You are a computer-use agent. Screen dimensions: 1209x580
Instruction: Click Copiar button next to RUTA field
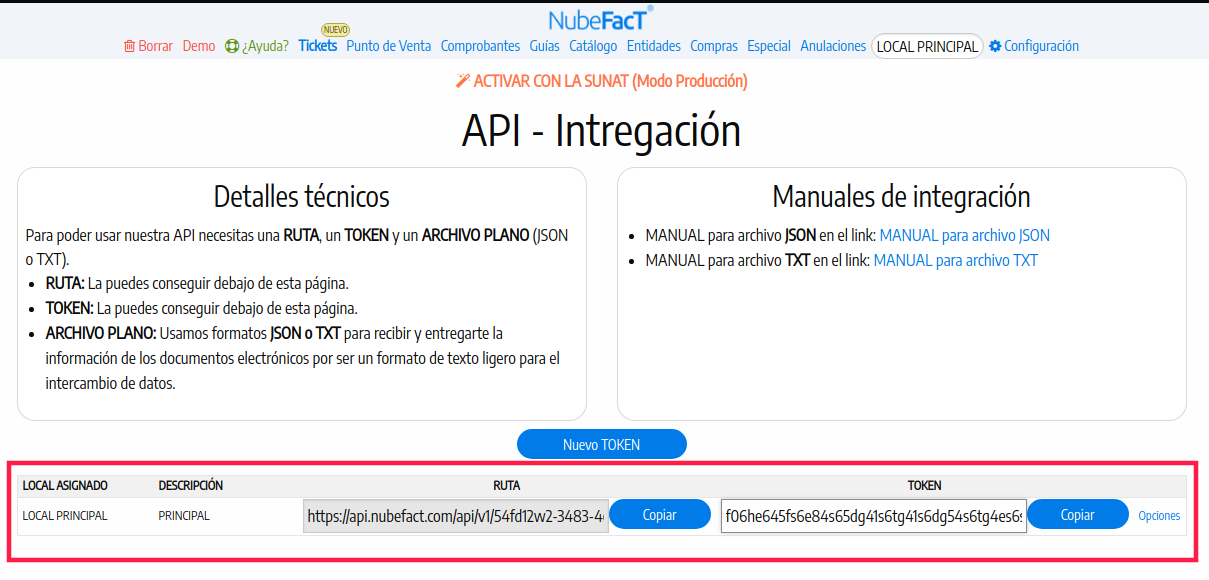[x=660, y=515]
